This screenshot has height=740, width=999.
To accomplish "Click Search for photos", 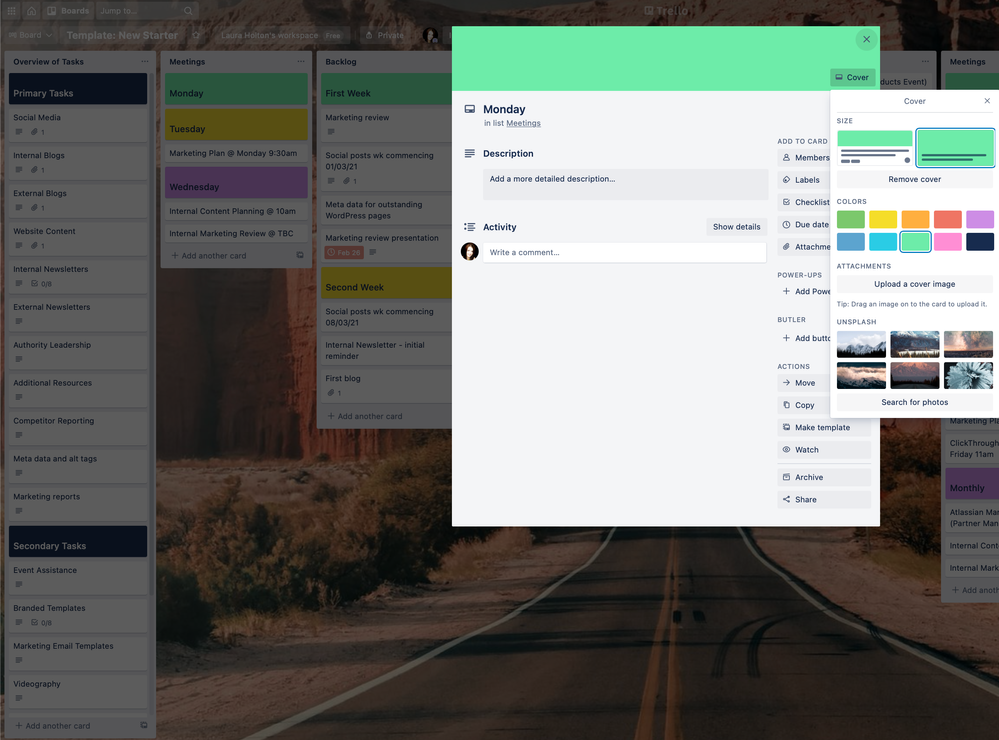I will [x=914, y=402].
